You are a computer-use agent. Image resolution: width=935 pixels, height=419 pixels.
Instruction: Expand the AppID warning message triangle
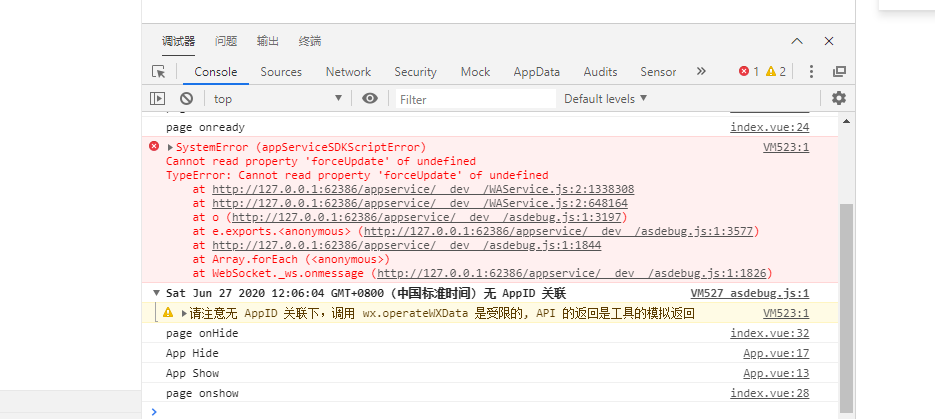(x=184, y=314)
